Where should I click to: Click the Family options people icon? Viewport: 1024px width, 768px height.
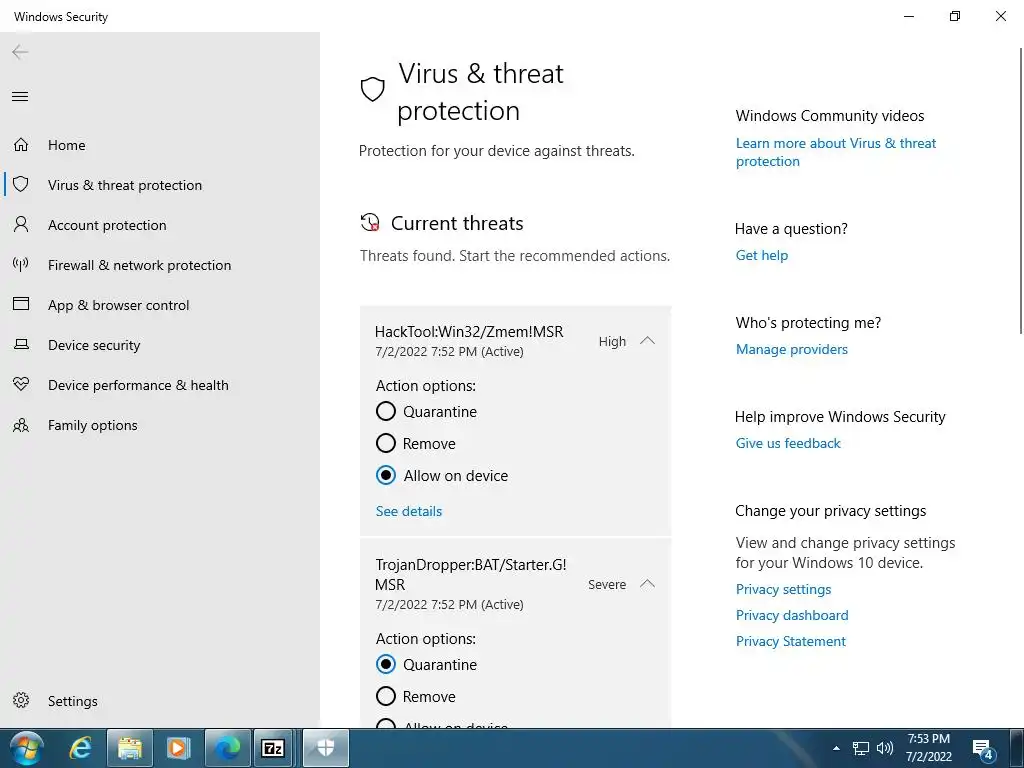pyautogui.click(x=21, y=425)
